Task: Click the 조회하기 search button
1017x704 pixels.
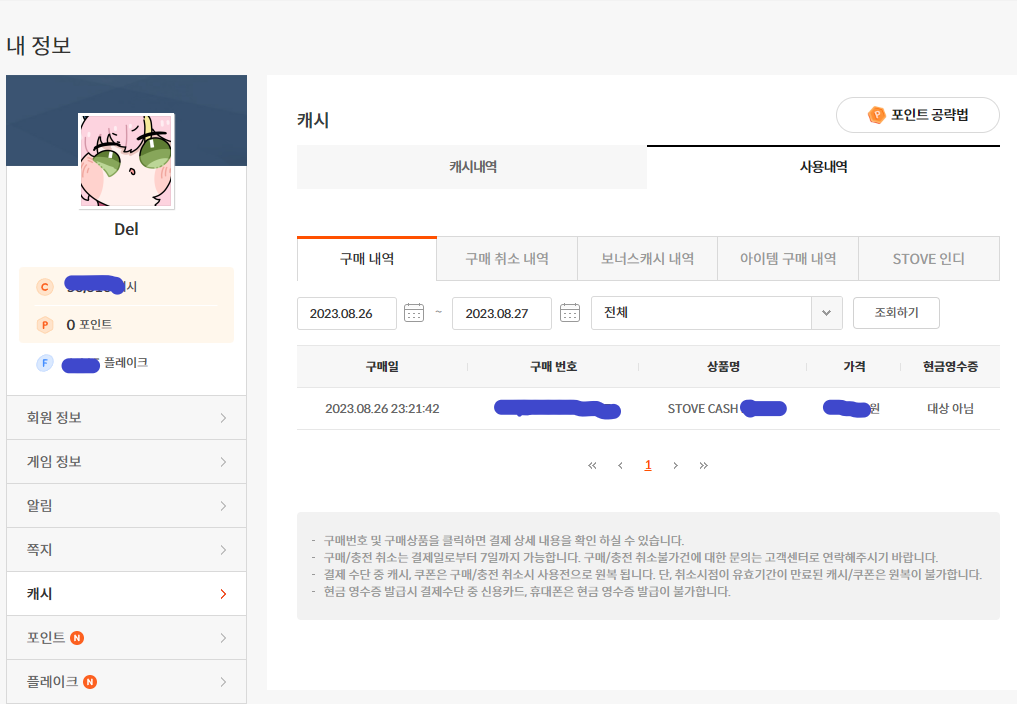Action: (x=896, y=313)
